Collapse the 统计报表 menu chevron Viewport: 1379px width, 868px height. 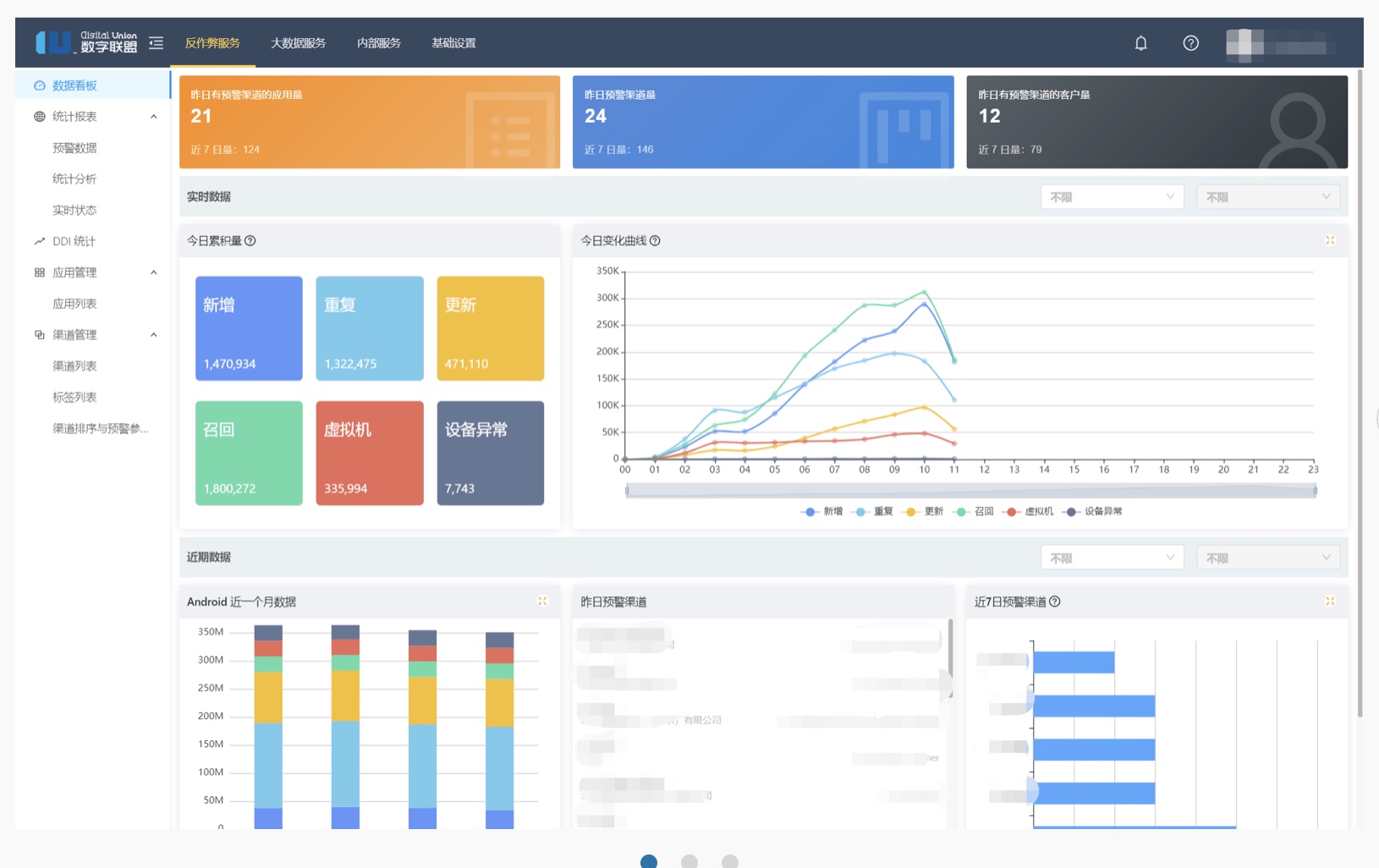click(154, 117)
